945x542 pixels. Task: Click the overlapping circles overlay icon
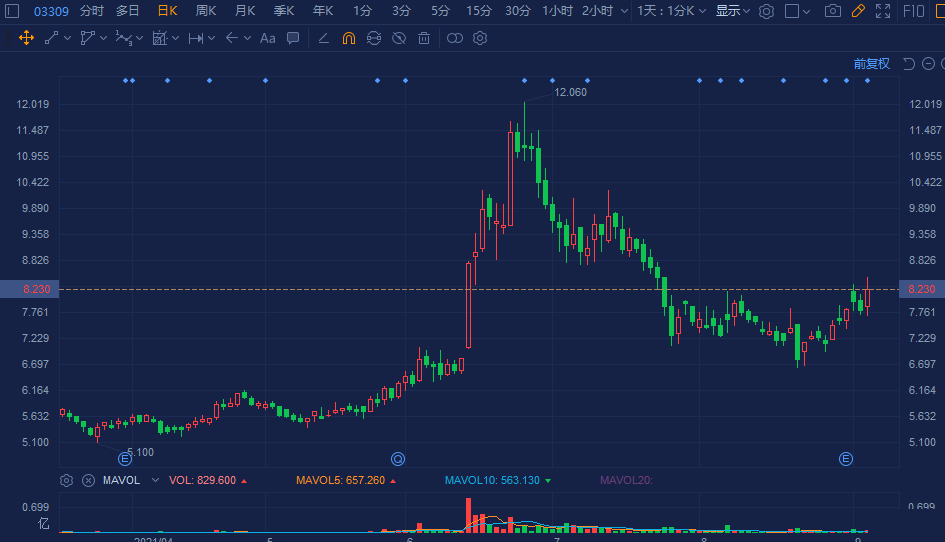tap(455, 38)
